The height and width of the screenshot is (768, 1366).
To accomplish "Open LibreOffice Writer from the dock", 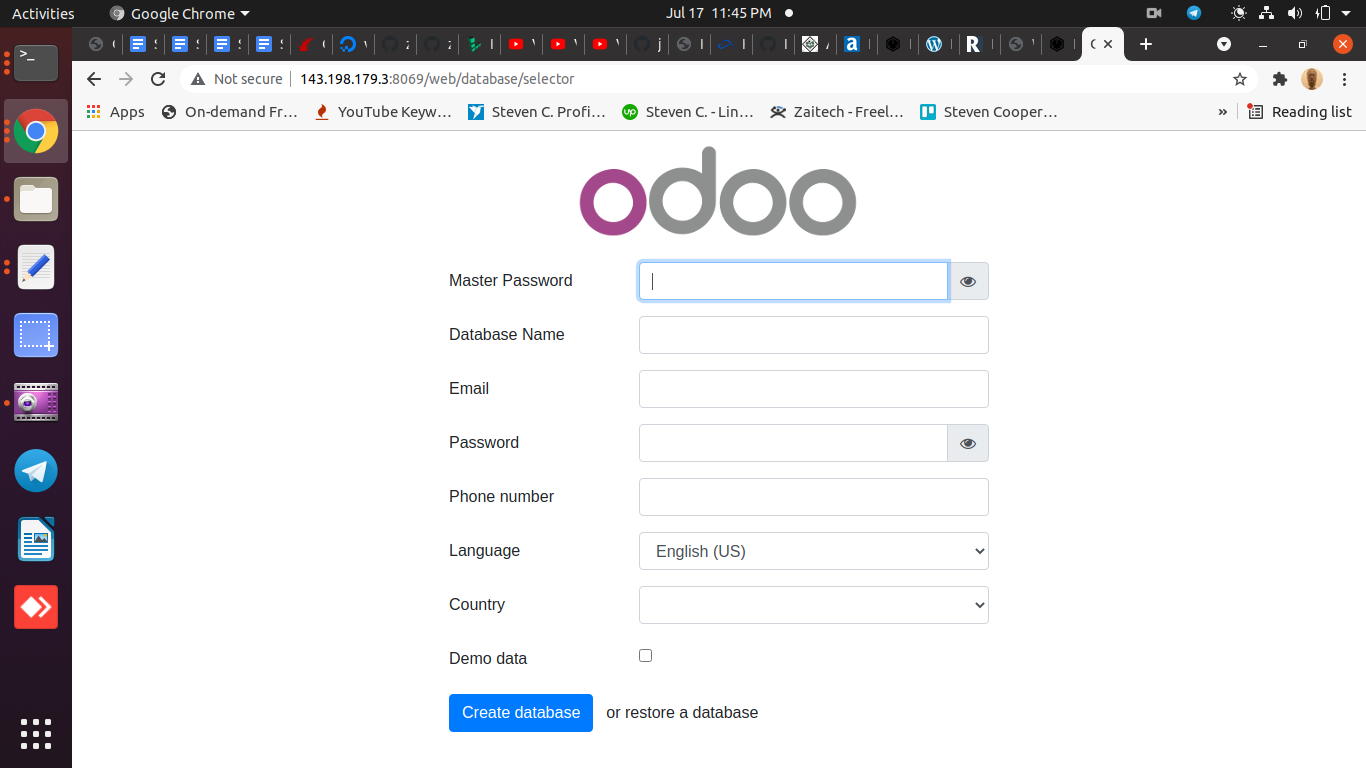I will (x=36, y=539).
